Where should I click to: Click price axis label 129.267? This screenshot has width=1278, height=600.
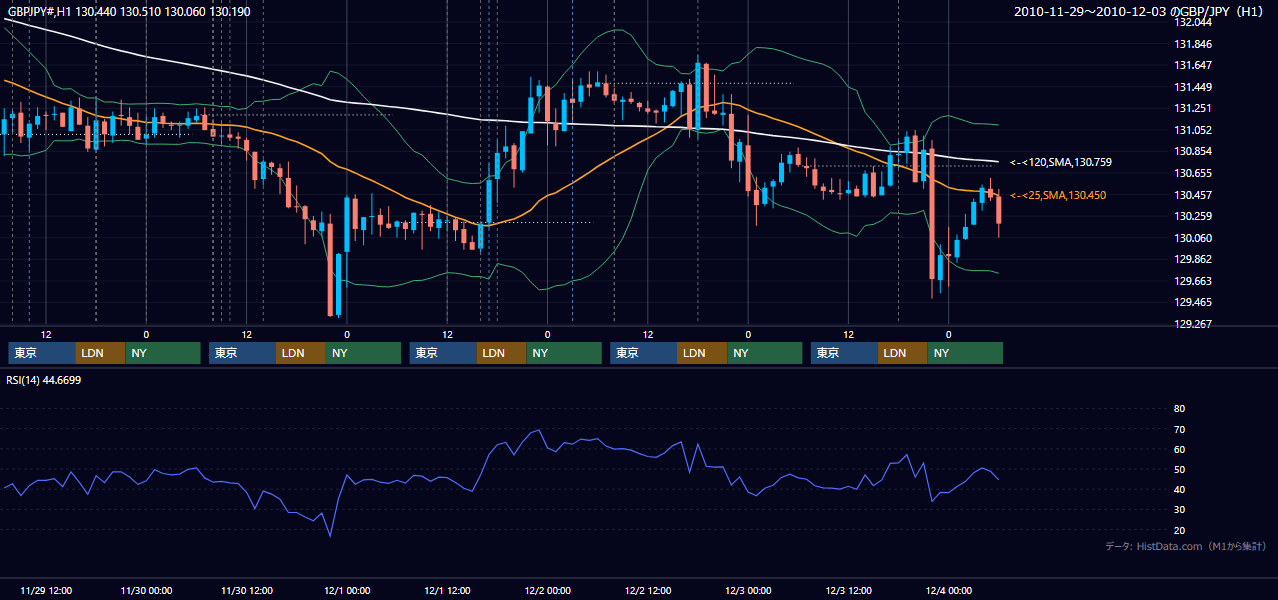[1192, 324]
